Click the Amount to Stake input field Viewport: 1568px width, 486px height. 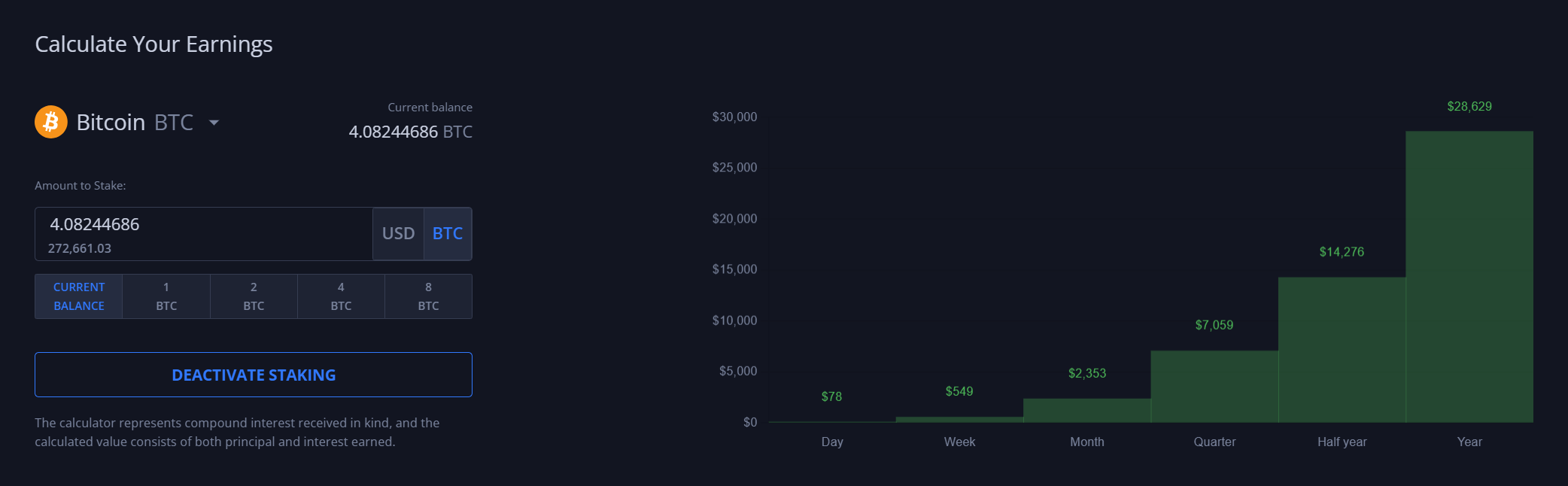click(203, 225)
